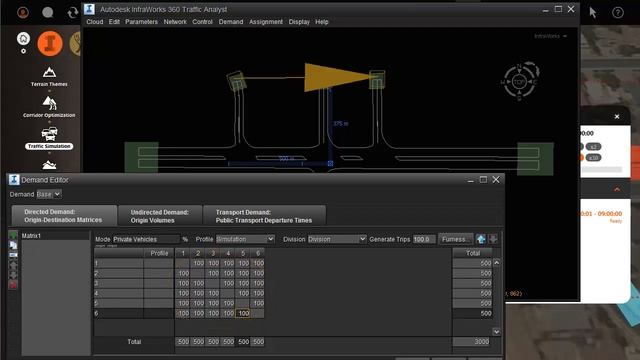Click the highlighted cell row 6 column 5
640x360 pixels.
point(243,313)
